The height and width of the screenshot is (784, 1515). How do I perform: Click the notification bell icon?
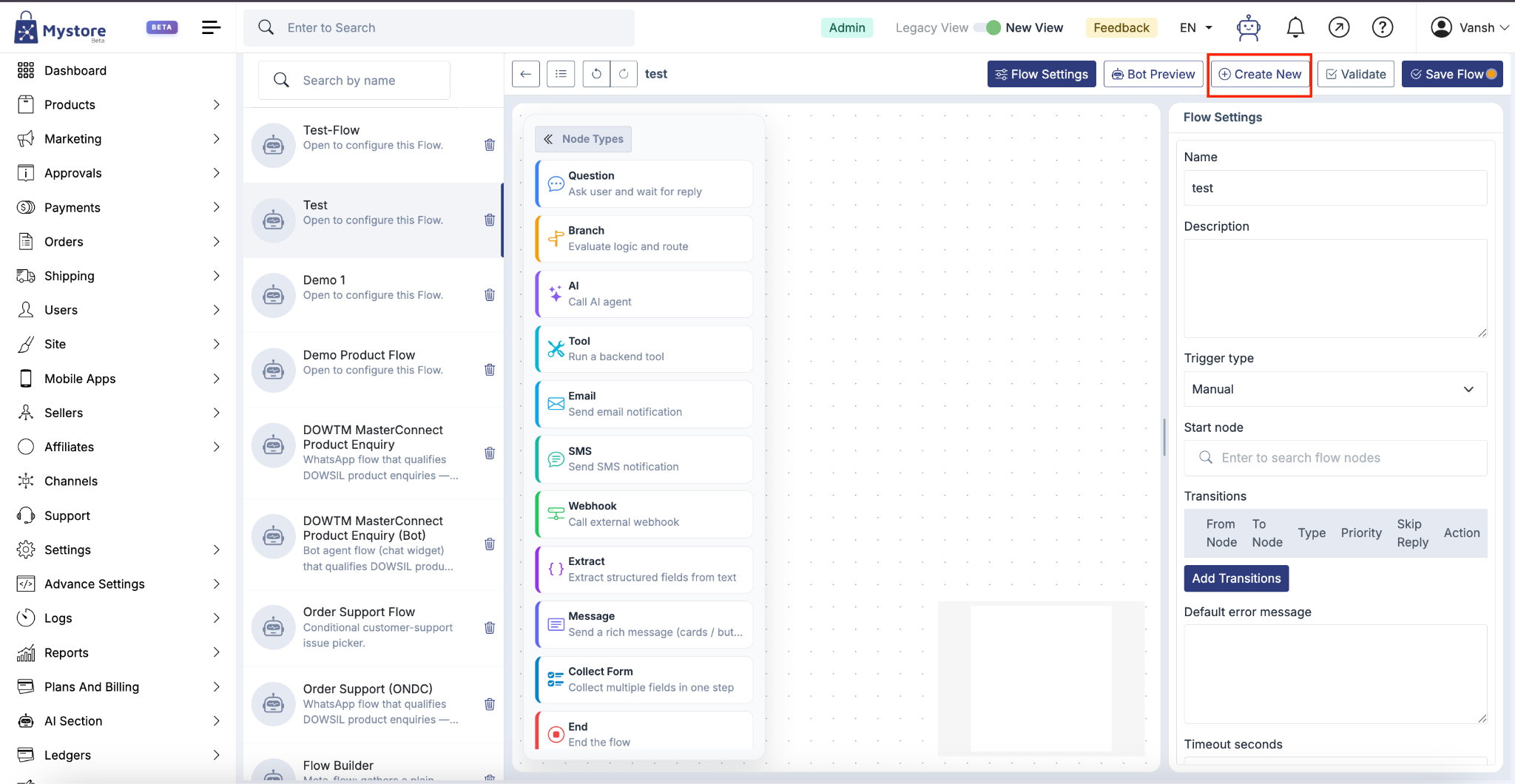[1295, 27]
